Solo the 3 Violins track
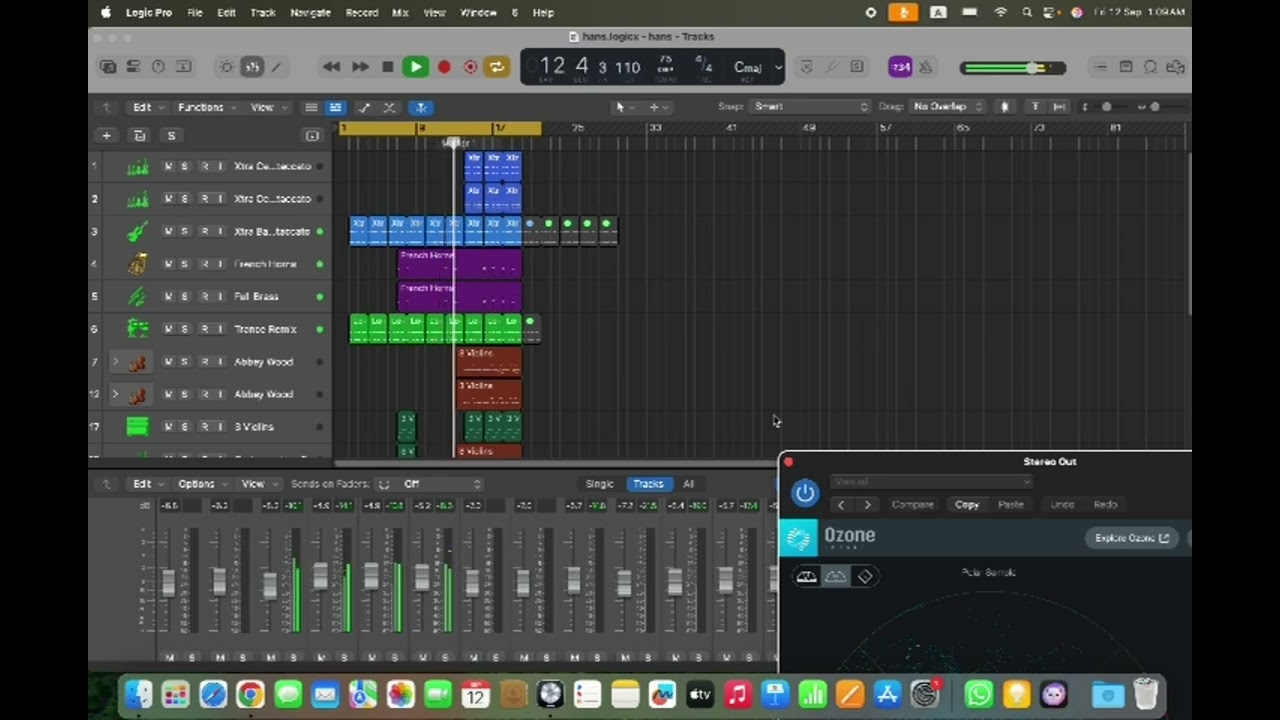1280x720 pixels. click(x=184, y=427)
